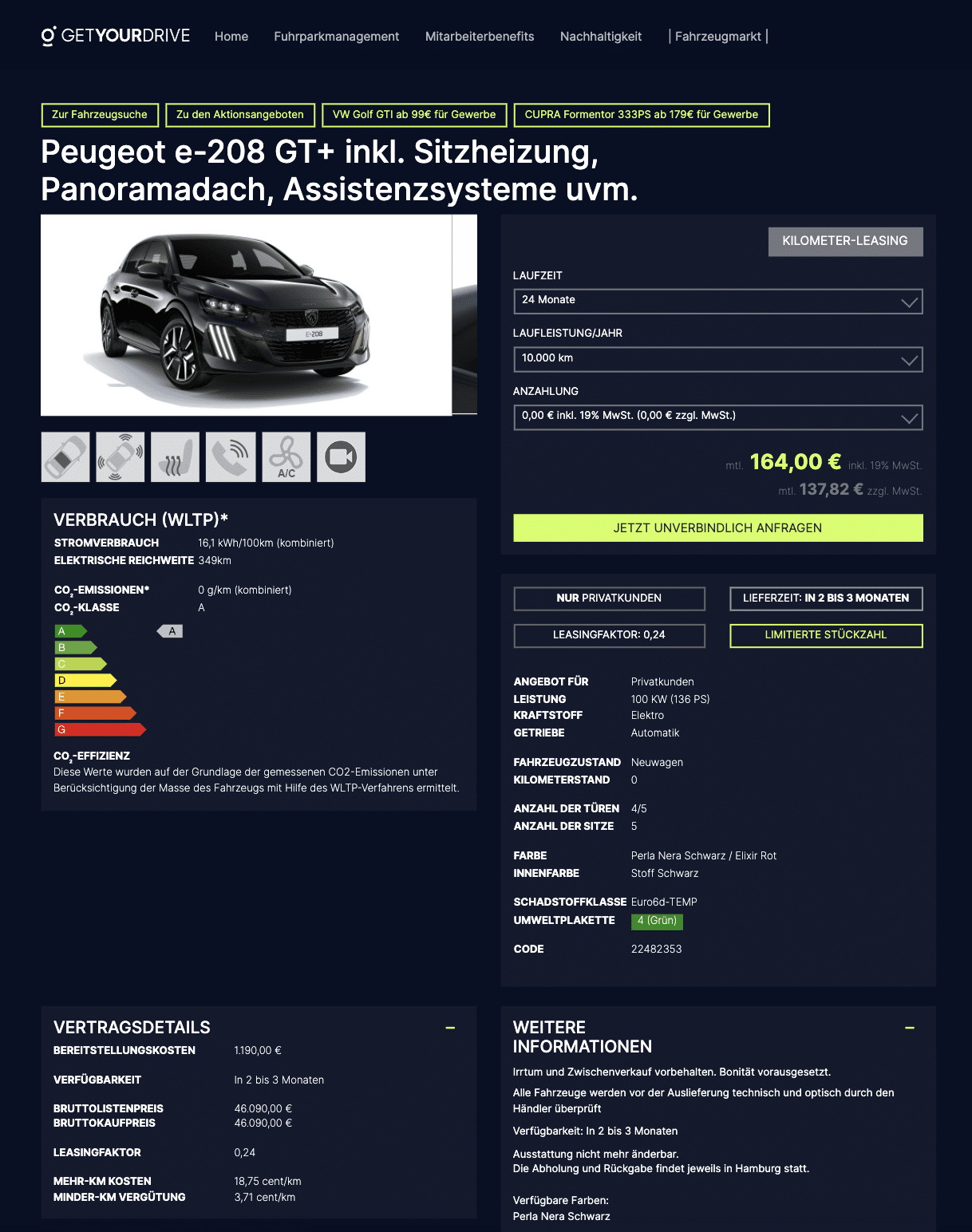Click the vehicle code 22482353
Screen dimensions: 972x1232
[x=657, y=950]
